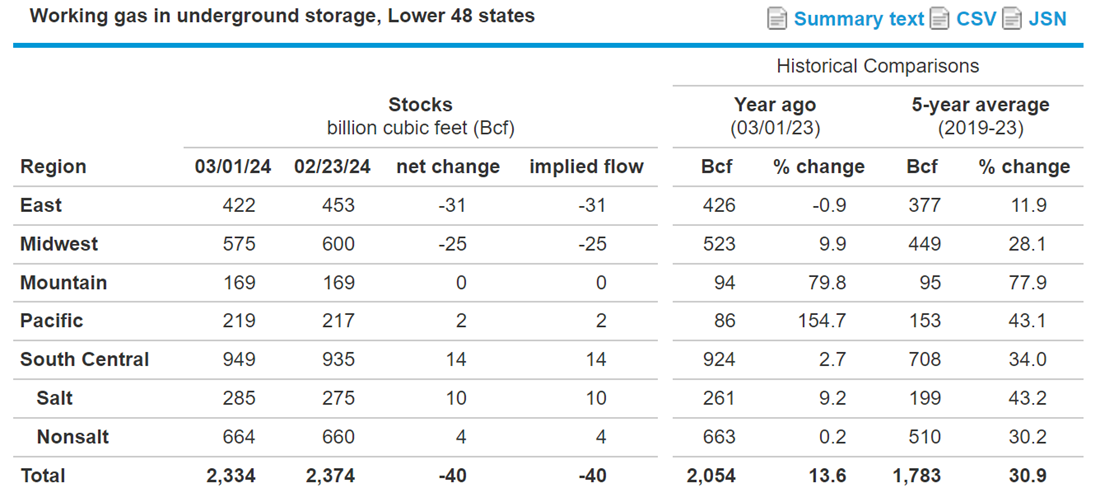Click the Total stocks value 2,334
Screen dimensions: 1100x488
tap(231, 476)
